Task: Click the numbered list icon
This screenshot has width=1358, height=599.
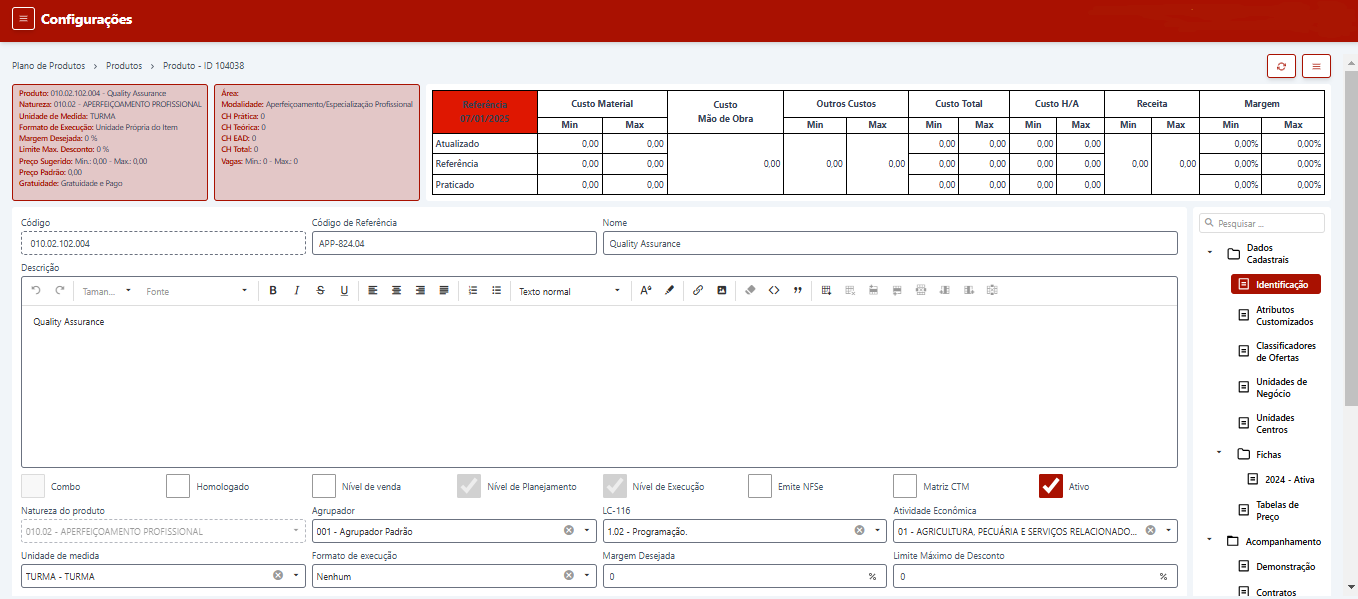Action: tap(473, 291)
